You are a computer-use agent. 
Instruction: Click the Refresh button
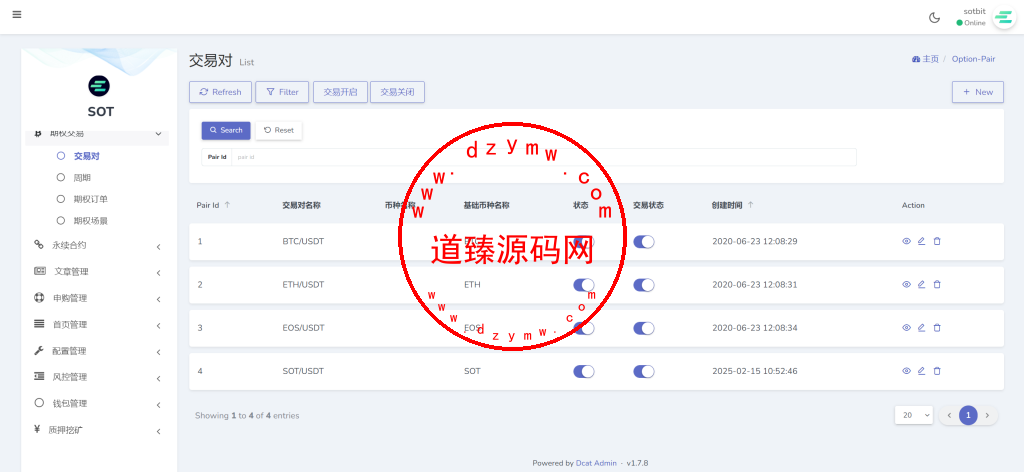(x=220, y=92)
